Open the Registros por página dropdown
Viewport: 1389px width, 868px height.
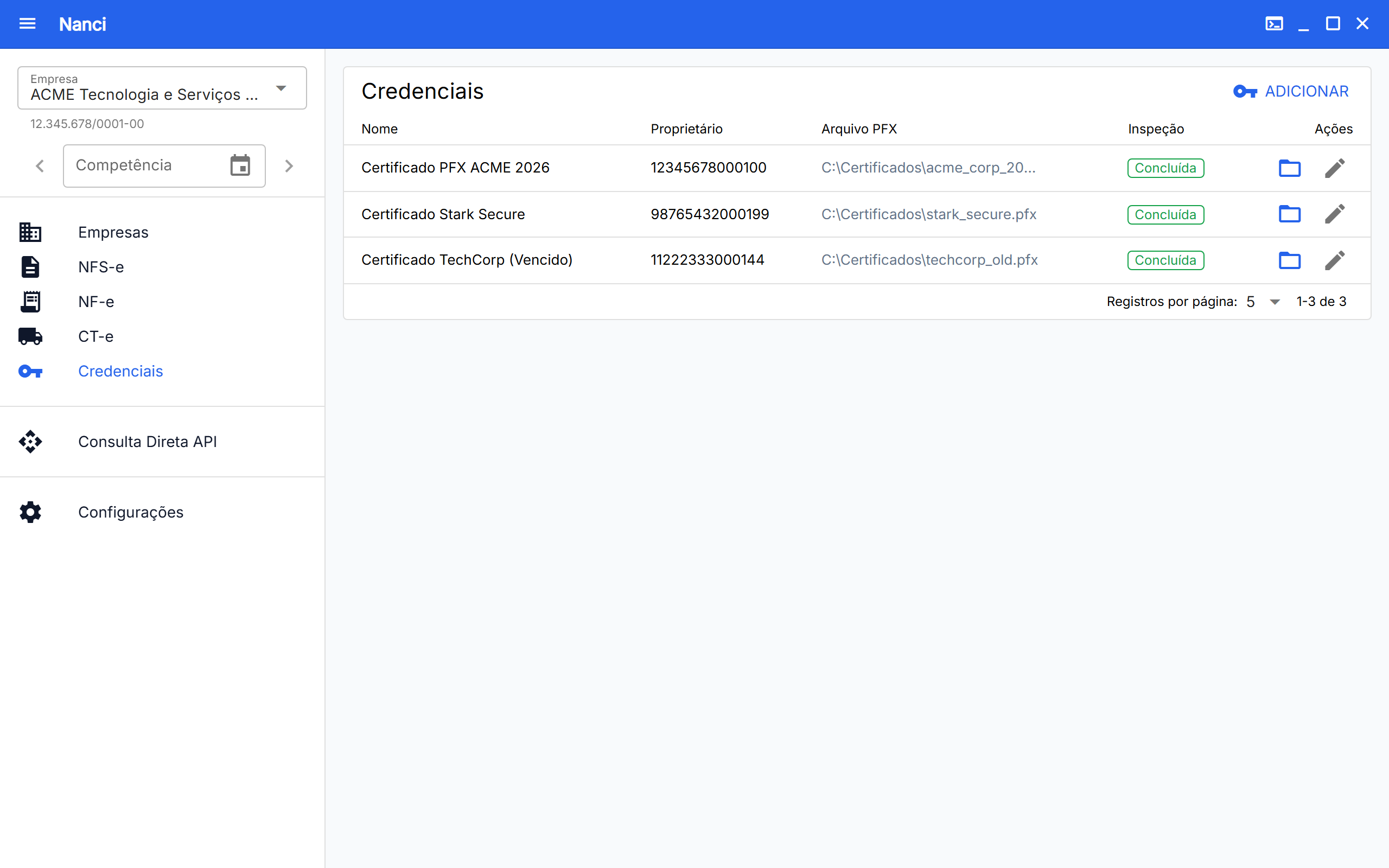[x=1263, y=302]
